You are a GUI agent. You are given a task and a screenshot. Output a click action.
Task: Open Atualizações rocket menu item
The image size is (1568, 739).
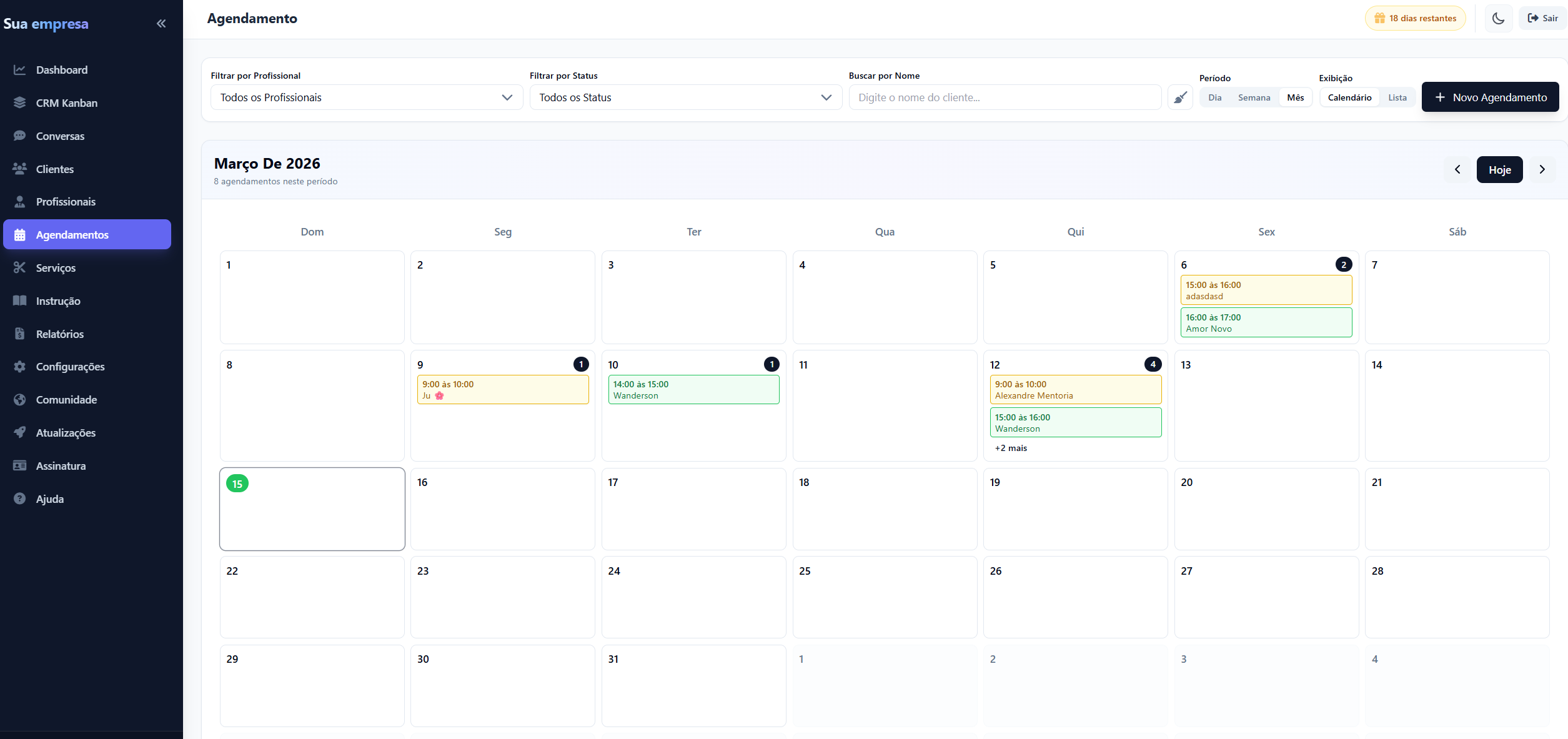point(66,433)
